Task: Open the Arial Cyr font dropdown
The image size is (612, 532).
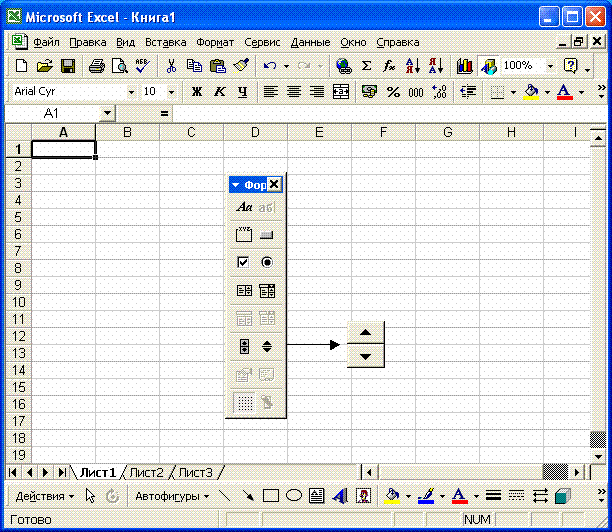Action: (x=131, y=93)
